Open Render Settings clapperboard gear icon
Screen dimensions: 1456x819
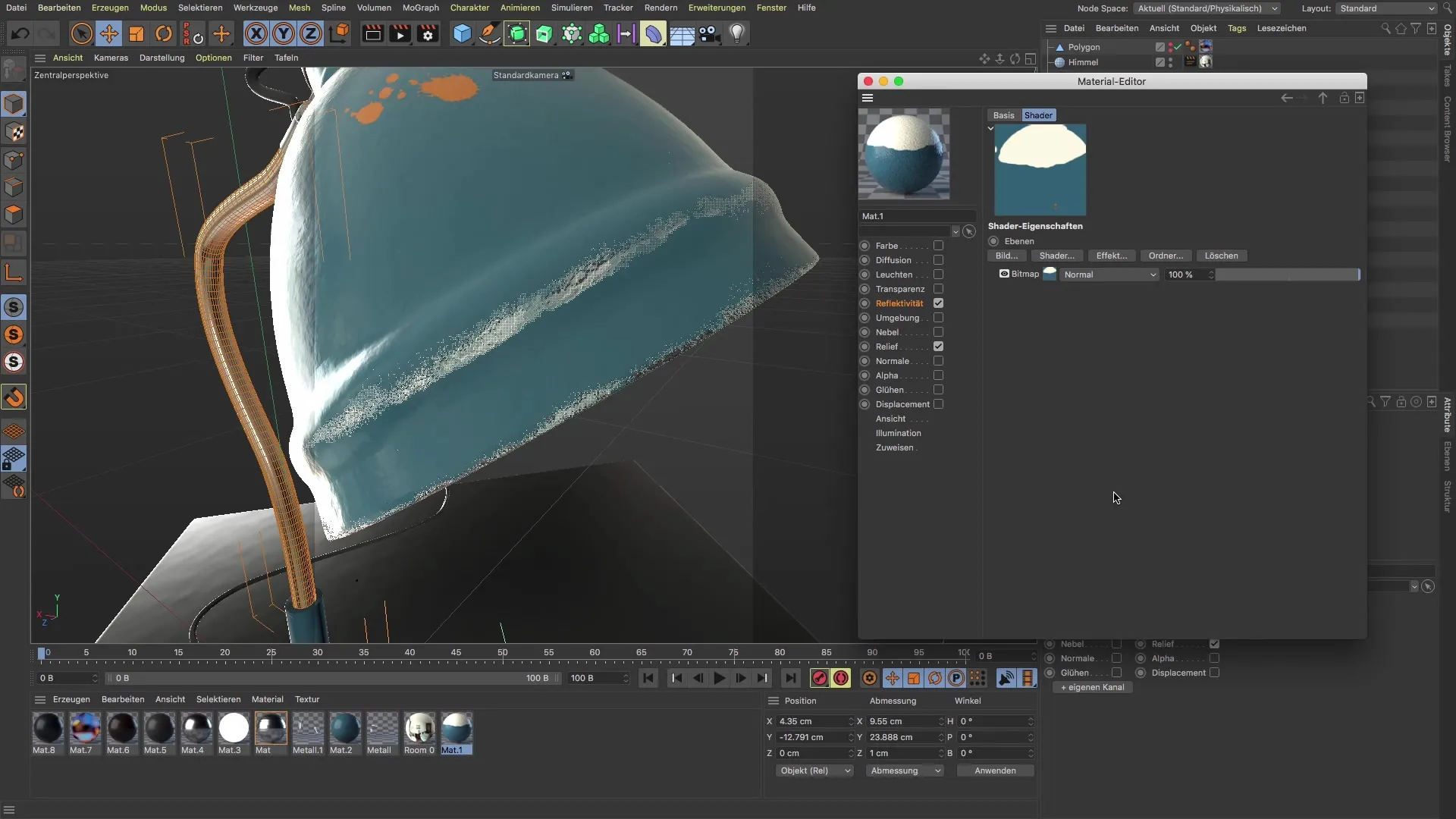tap(428, 33)
